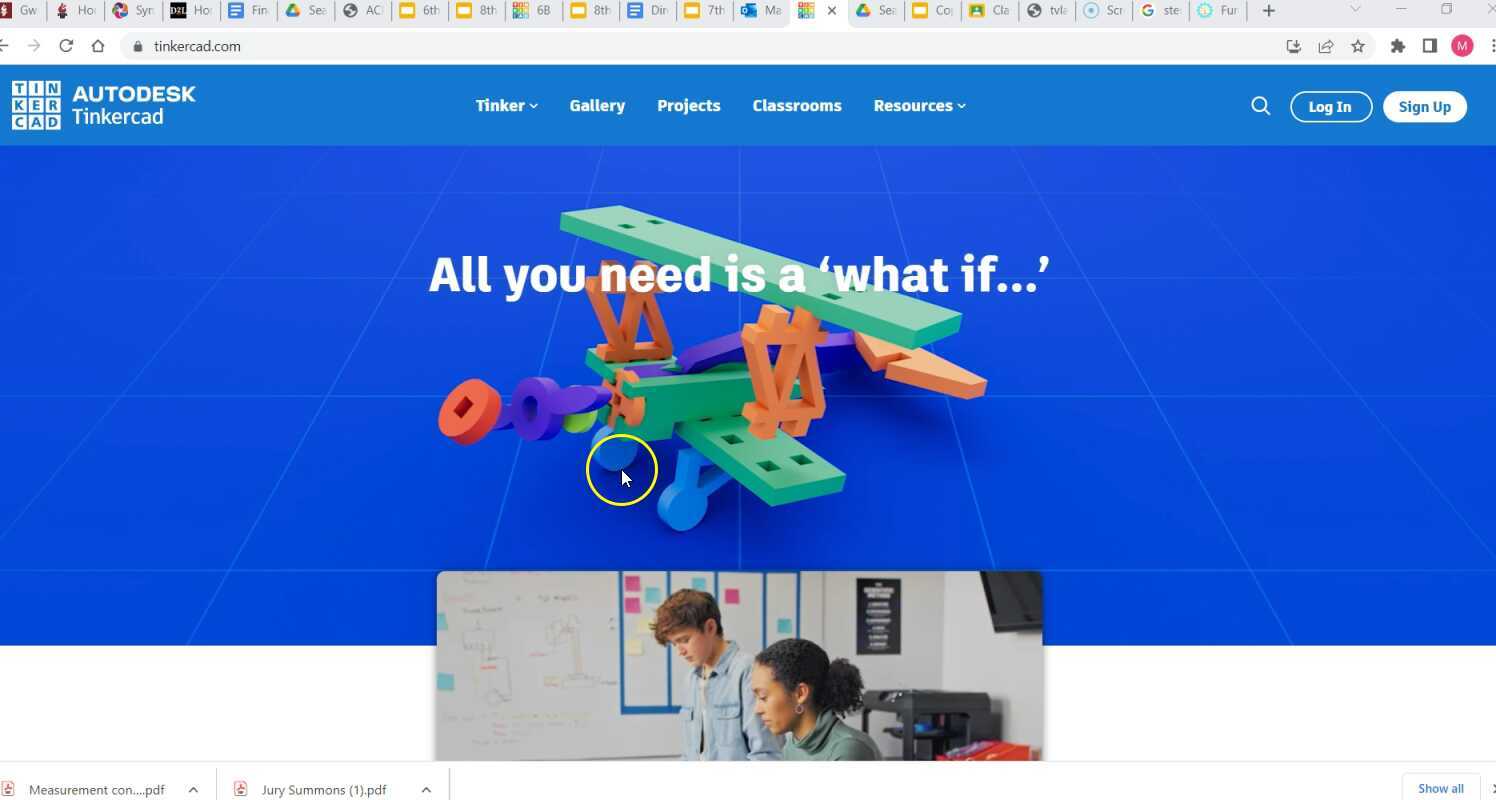
Task: Click the browser Extensions puzzle icon
Action: [1398, 46]
